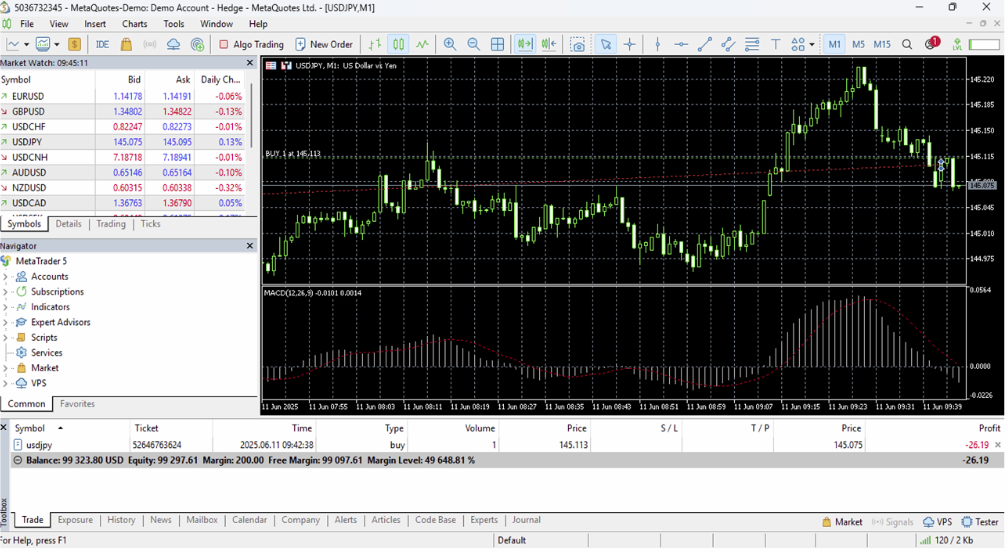Open the search magnifier in toolbar
This screenshot has width=1008, height=552.
click(x=907, y=44)
